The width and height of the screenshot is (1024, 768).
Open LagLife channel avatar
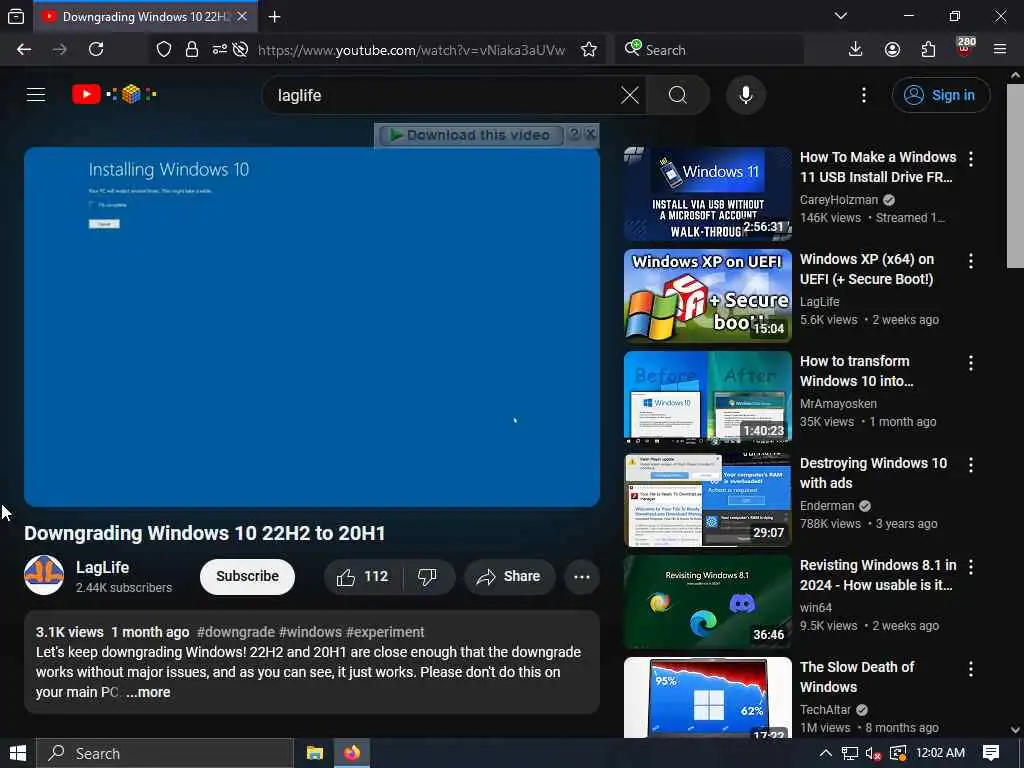(x=44, y=575)
